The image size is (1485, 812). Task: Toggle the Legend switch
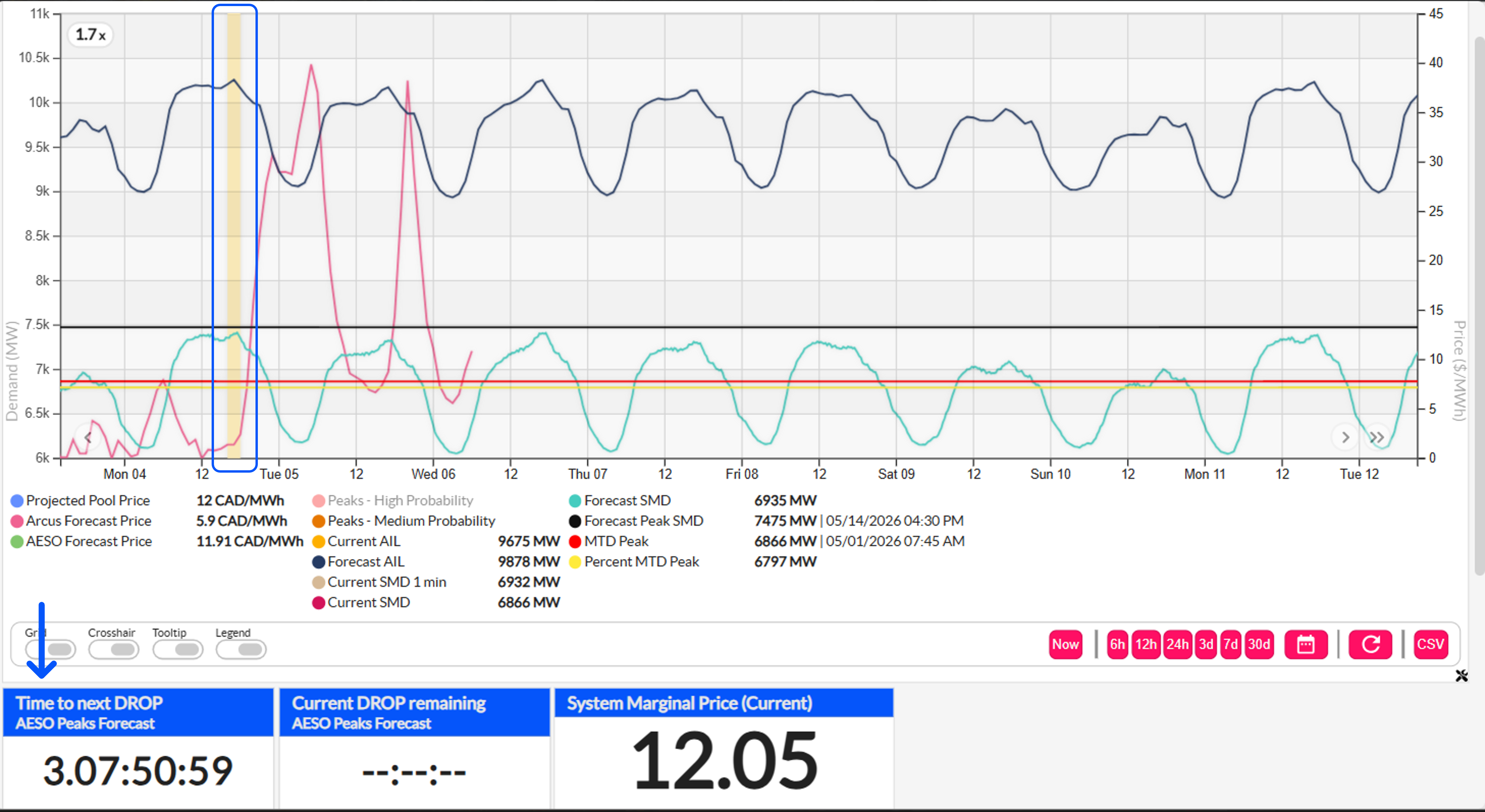241,649
